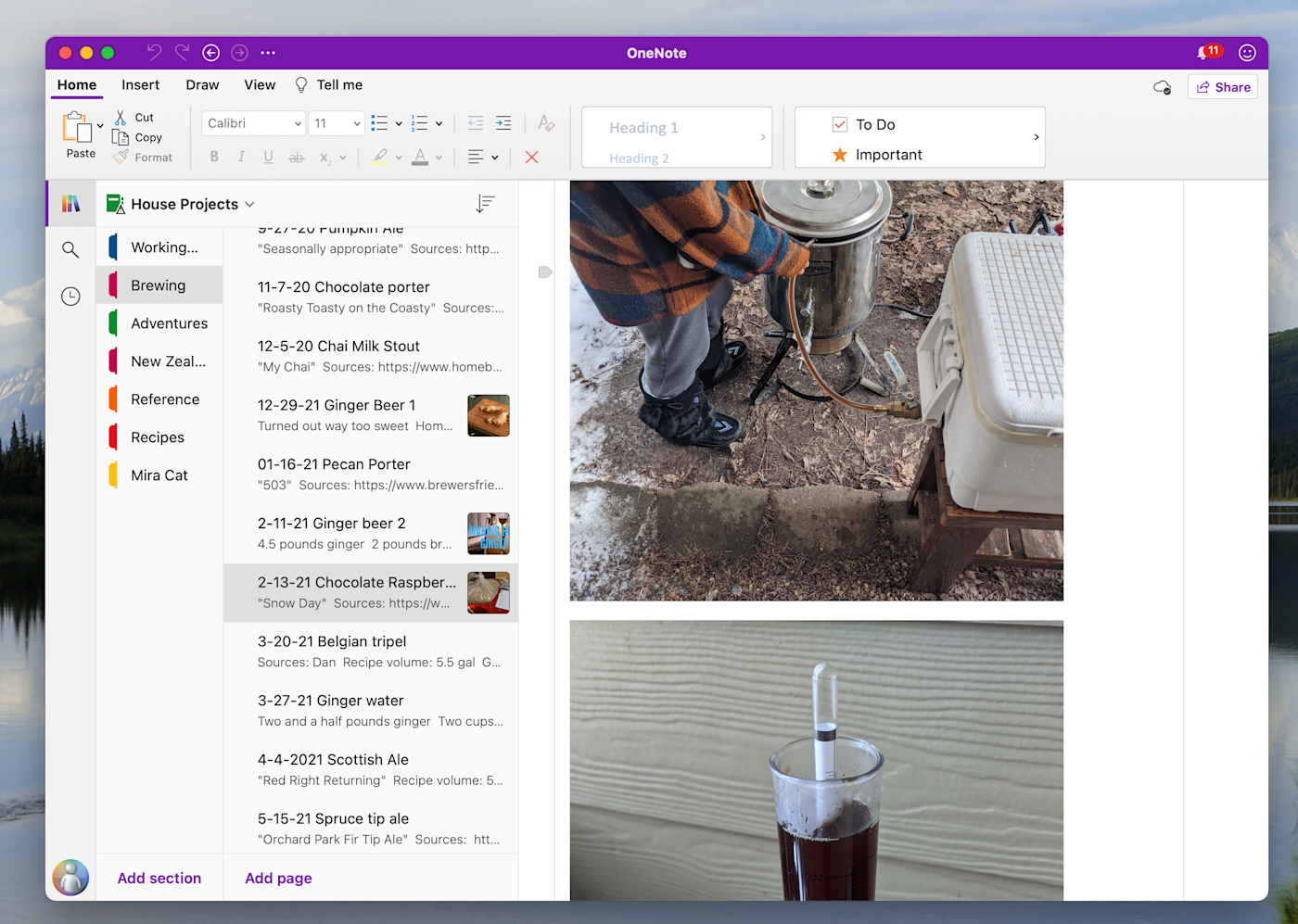Open bullet style dropdown arrow
Screen dimensions: 1298x924
(399, 123)
